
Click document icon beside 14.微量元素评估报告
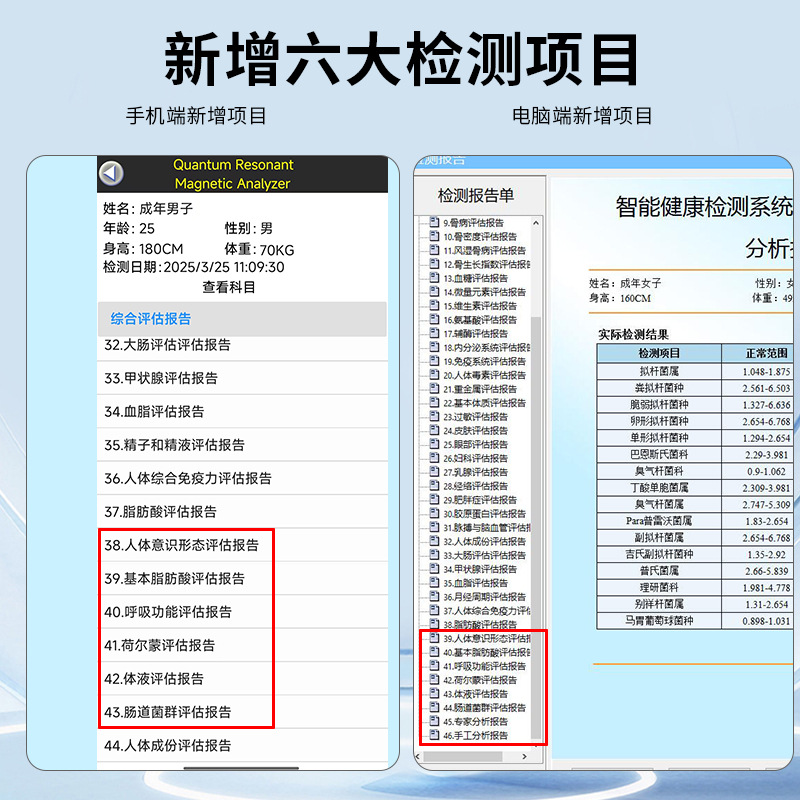tap(434, 291)
